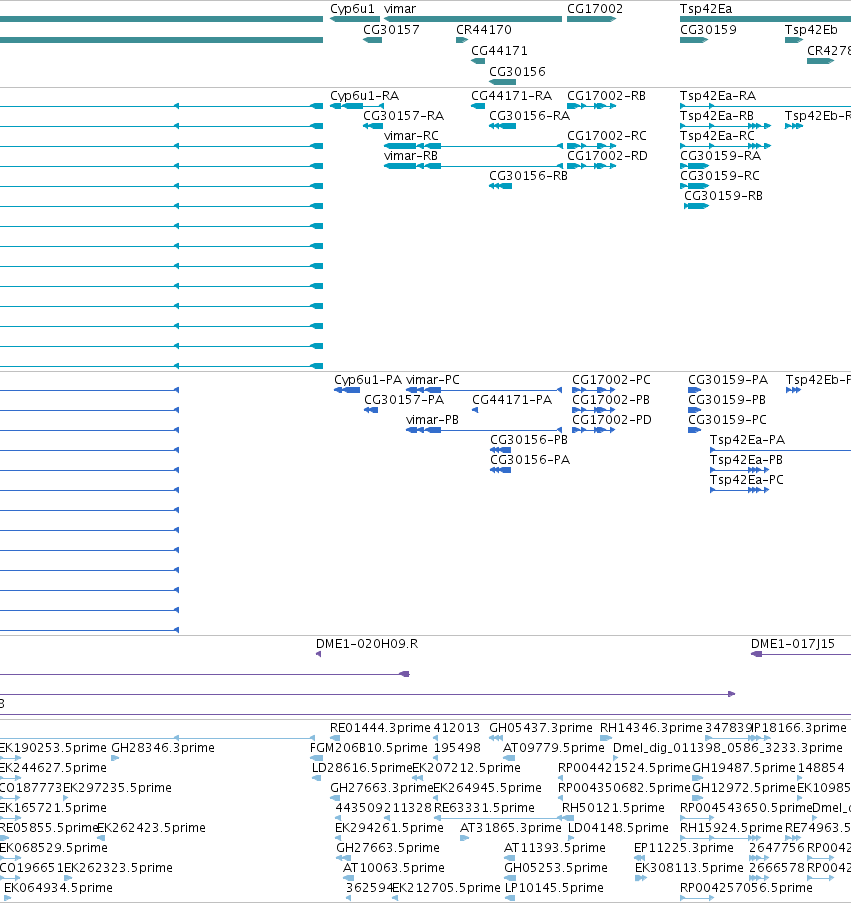Image resolution: width=851 pixels, height=903 pixels.
Task: Open the CG30159-RB transcript label
Action: [x=723, y=196]
